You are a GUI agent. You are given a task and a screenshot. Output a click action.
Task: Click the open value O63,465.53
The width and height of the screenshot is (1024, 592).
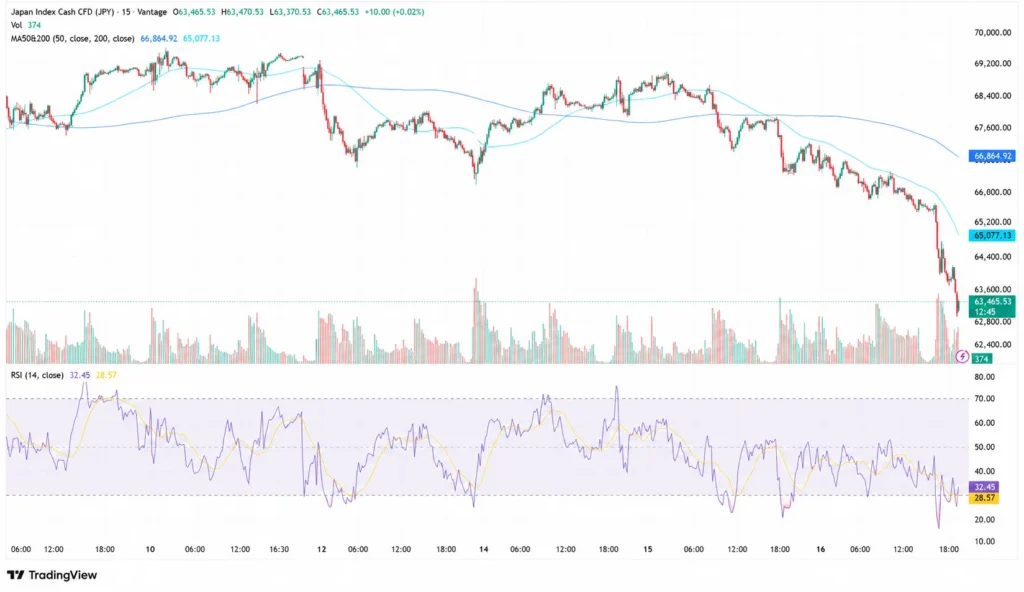pyautogui.click(x=194, y=12)
